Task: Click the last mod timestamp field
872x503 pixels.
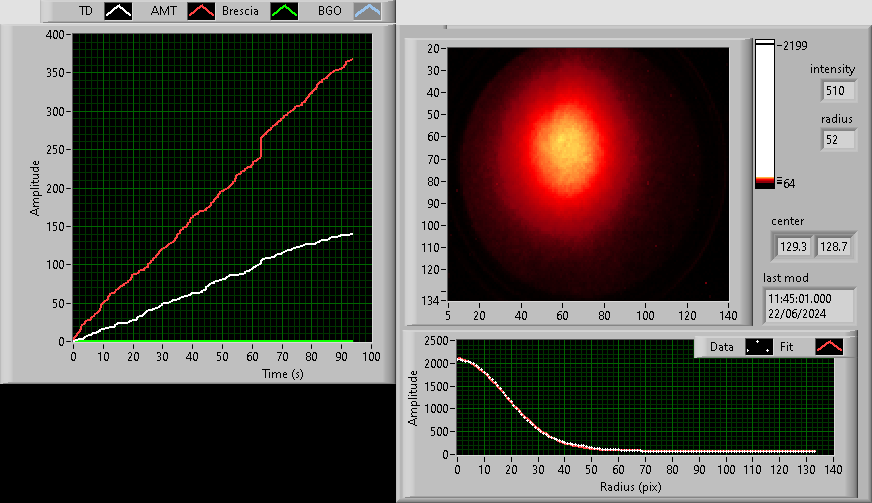Action: tap(810, 306)
